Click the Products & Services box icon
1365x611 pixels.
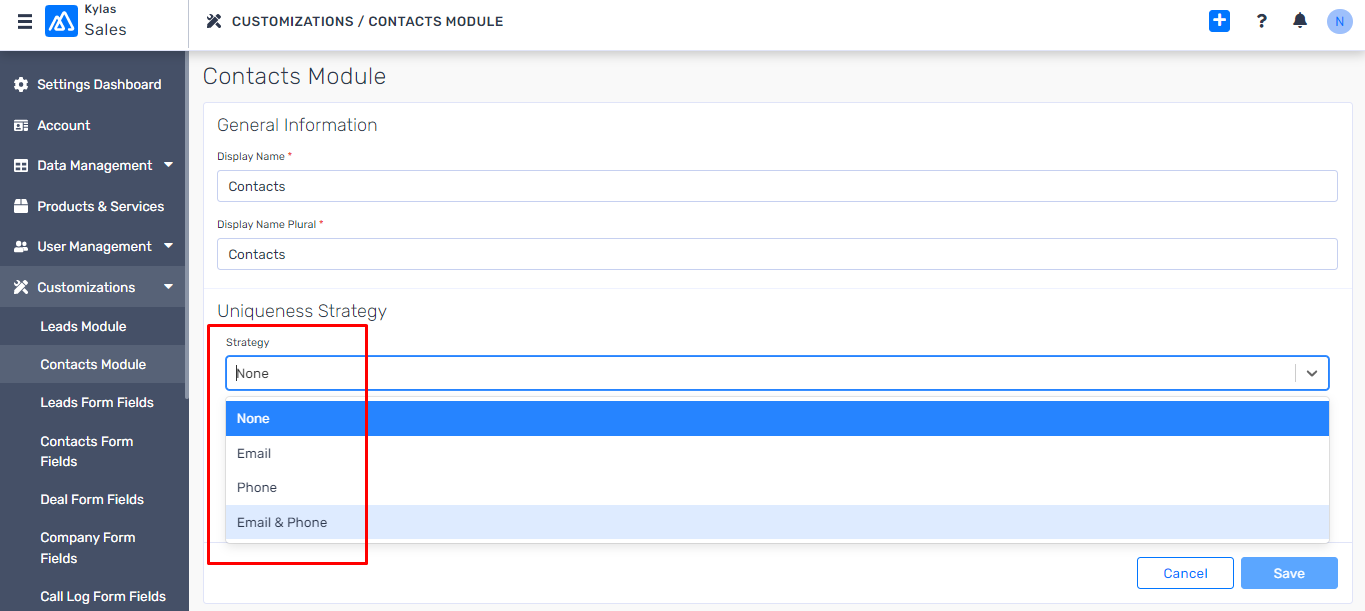point(21,206)
